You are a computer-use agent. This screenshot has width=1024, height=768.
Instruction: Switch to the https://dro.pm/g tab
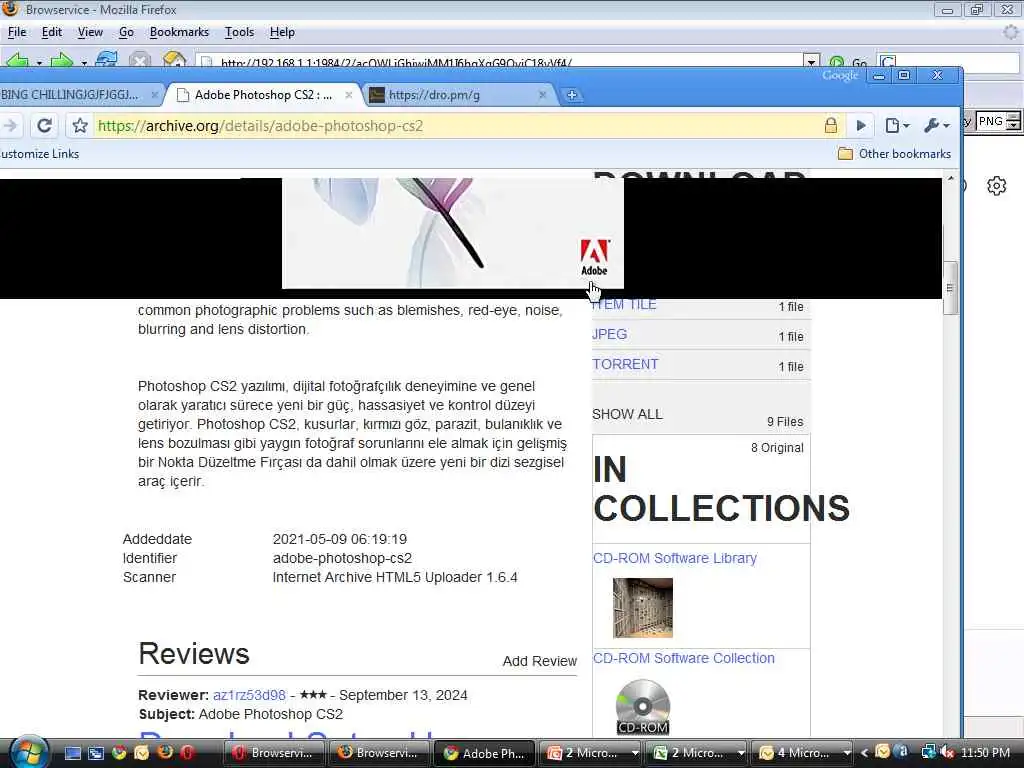click(457, 95)
